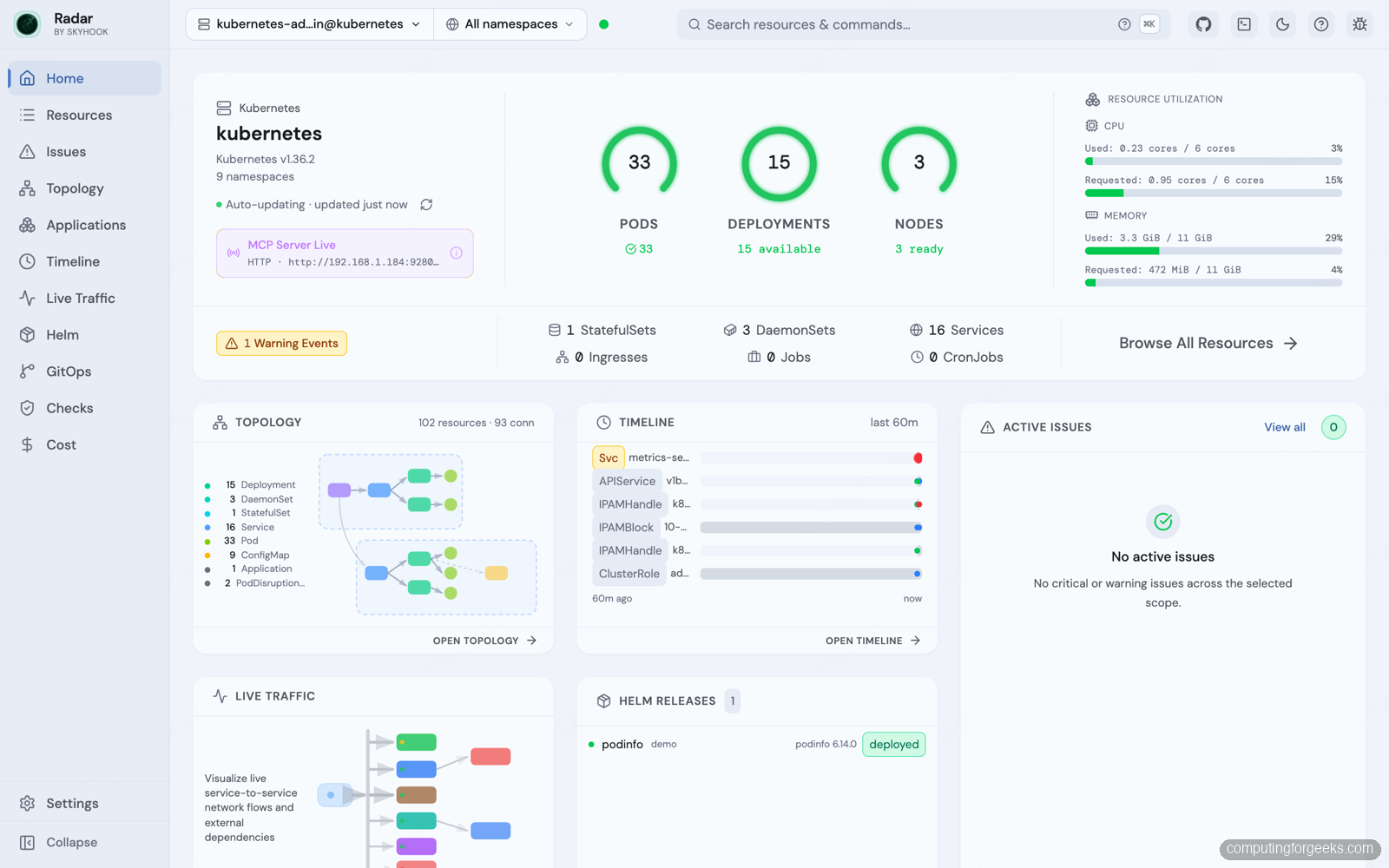Click OPEN TIMELINE link
Viewport: 1389px width, 868px height.
coord(872,641)
